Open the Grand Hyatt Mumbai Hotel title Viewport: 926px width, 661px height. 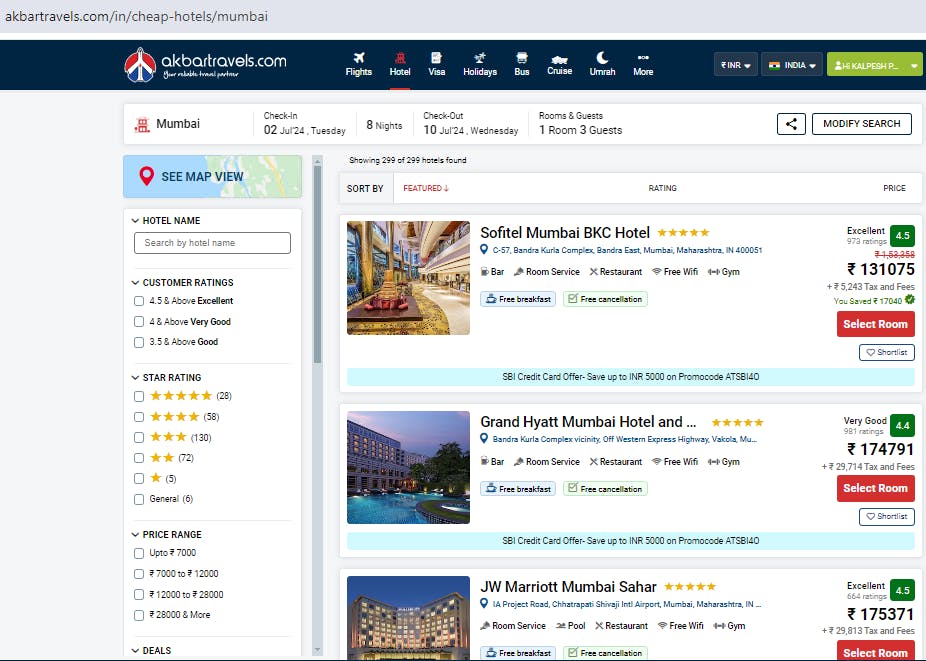[588, 422]
